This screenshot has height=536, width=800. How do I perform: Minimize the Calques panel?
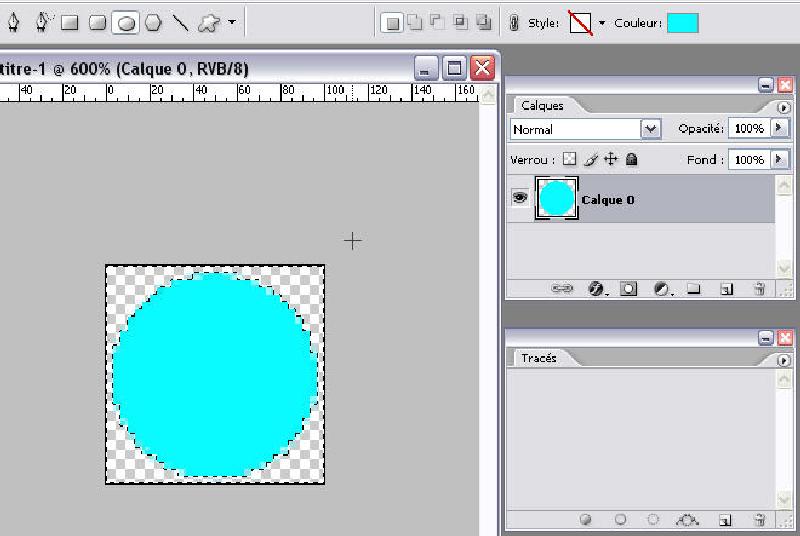tap(765, 85)
